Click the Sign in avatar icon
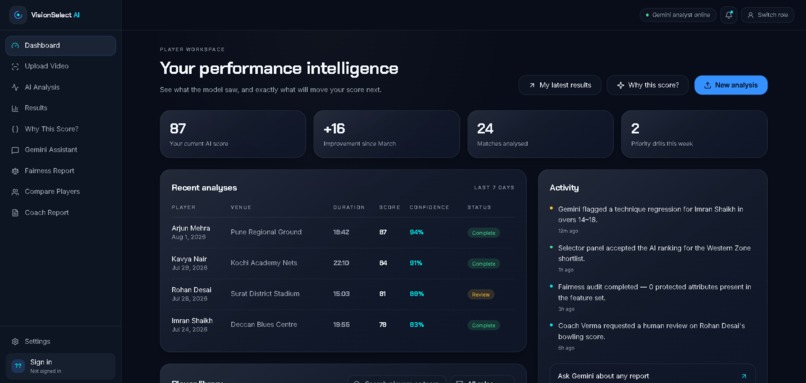The width and height of the screenshot is (806, 383). tap(18, 366)
